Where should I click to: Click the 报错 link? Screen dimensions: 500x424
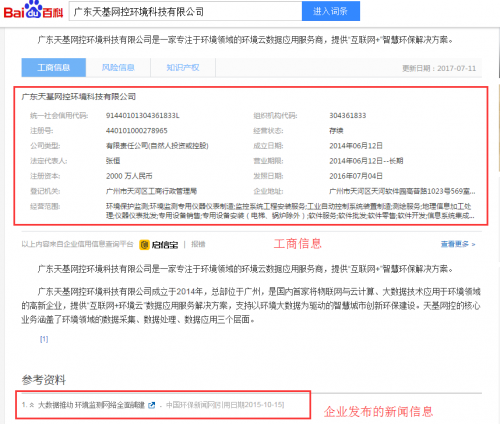pyautogui.click(x=198, y=244)
